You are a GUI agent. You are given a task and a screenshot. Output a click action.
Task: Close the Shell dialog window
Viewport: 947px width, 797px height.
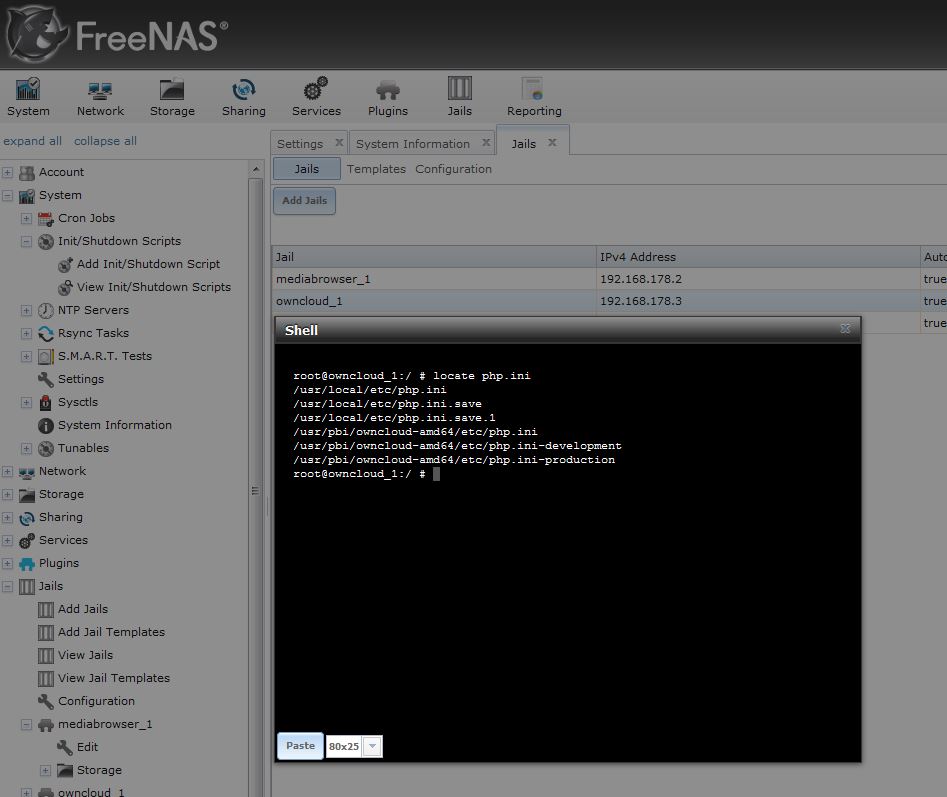click(x=845, y=329)
